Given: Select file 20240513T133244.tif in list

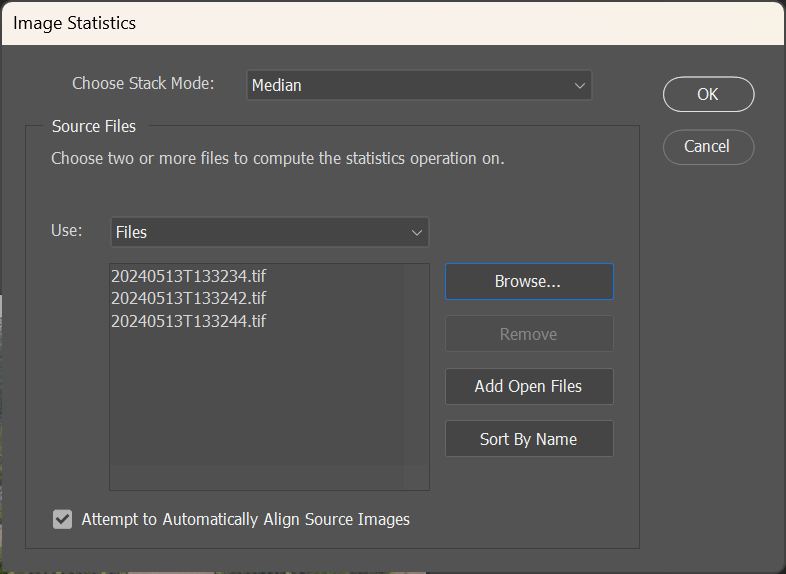Looking at the screenshot, I should [x=188, y=321].
